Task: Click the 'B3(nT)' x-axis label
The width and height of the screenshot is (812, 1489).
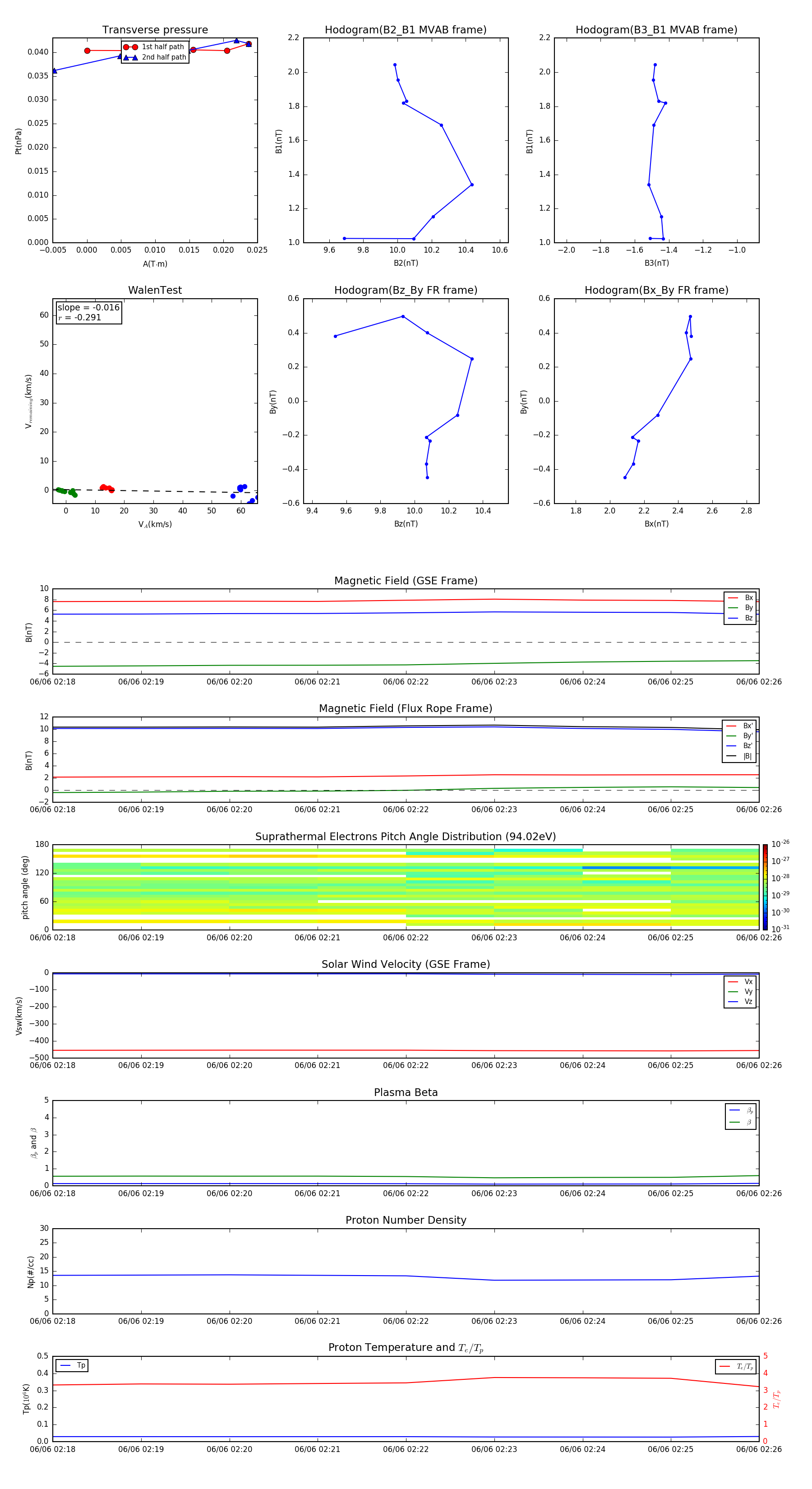Action: 656,263
